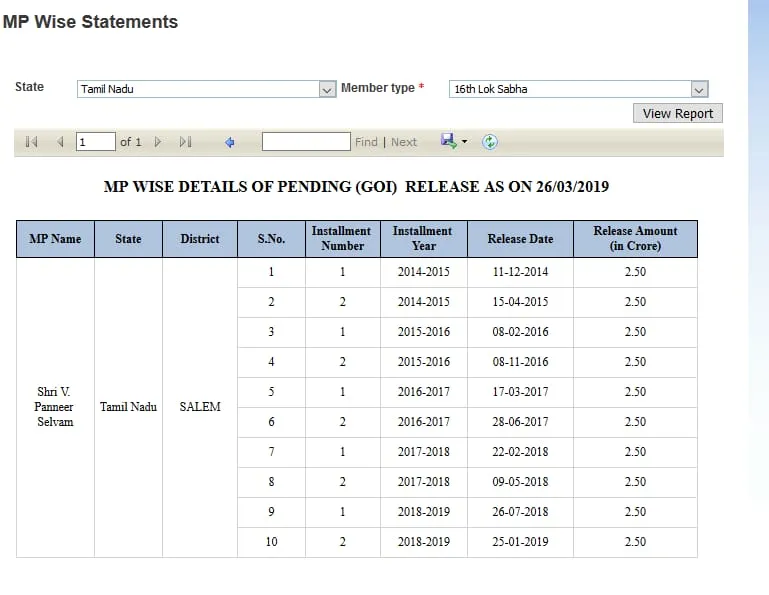Screen dimensions: 769x595
Task: Click release date 25-01-2019
Action: (x=520, y=542)
